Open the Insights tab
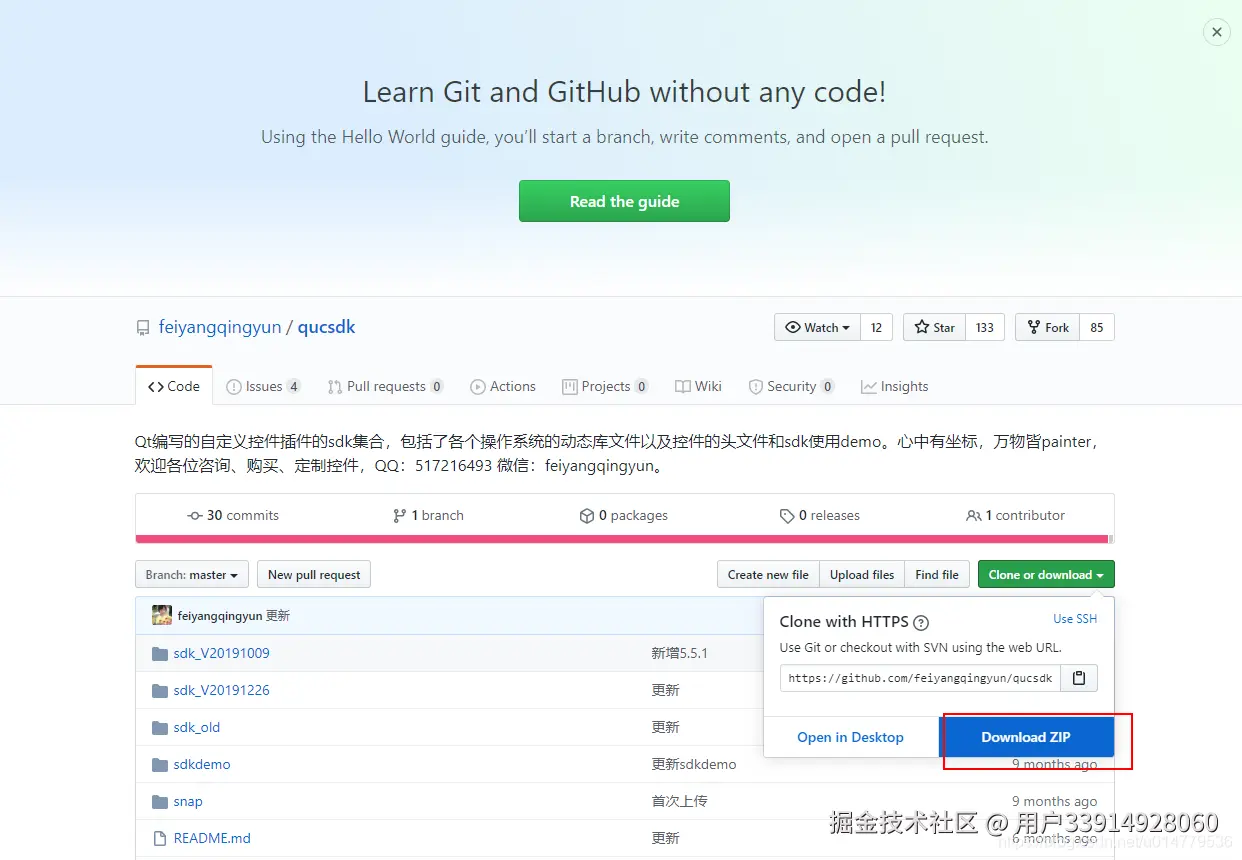 [x=895, y=386]
